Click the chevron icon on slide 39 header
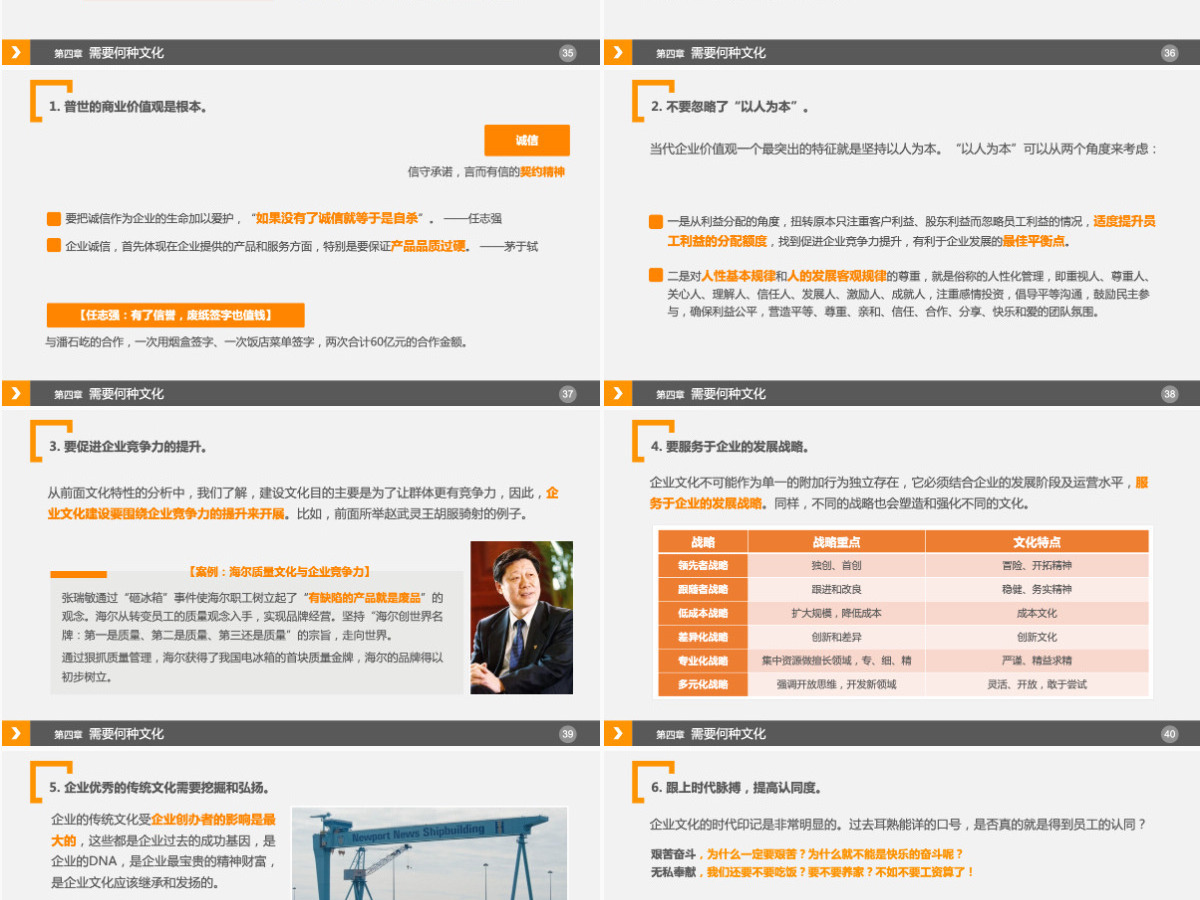The width and height of the screenshot is (1200, 900). [16, 734]
